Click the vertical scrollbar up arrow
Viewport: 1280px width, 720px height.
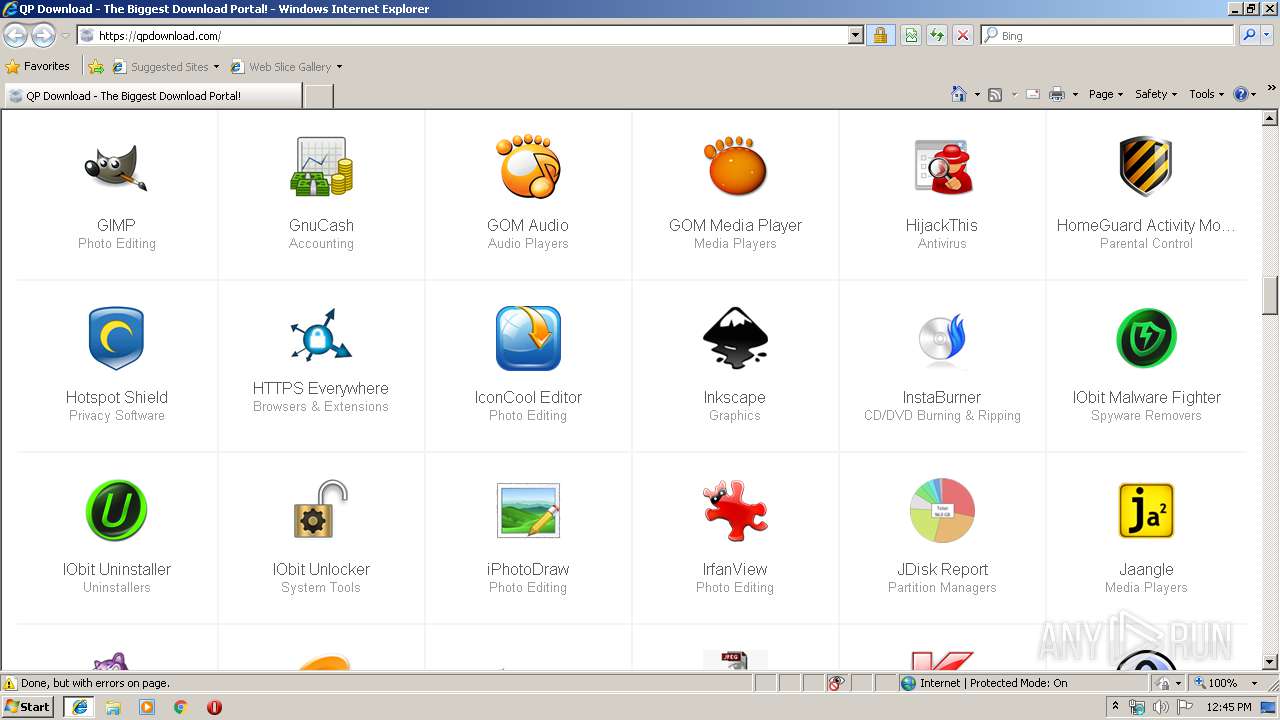point(1270,119)
